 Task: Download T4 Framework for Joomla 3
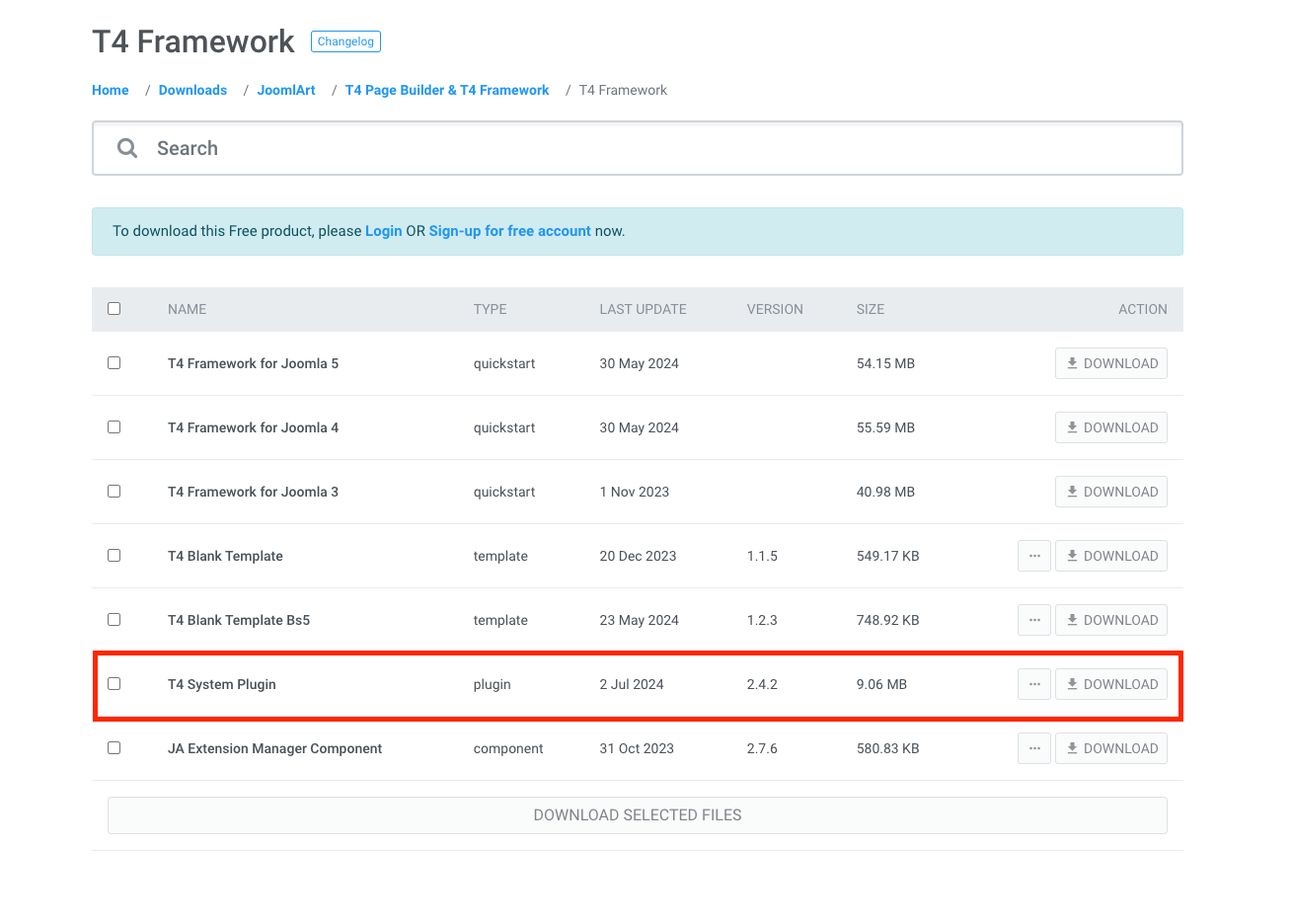1110,492
